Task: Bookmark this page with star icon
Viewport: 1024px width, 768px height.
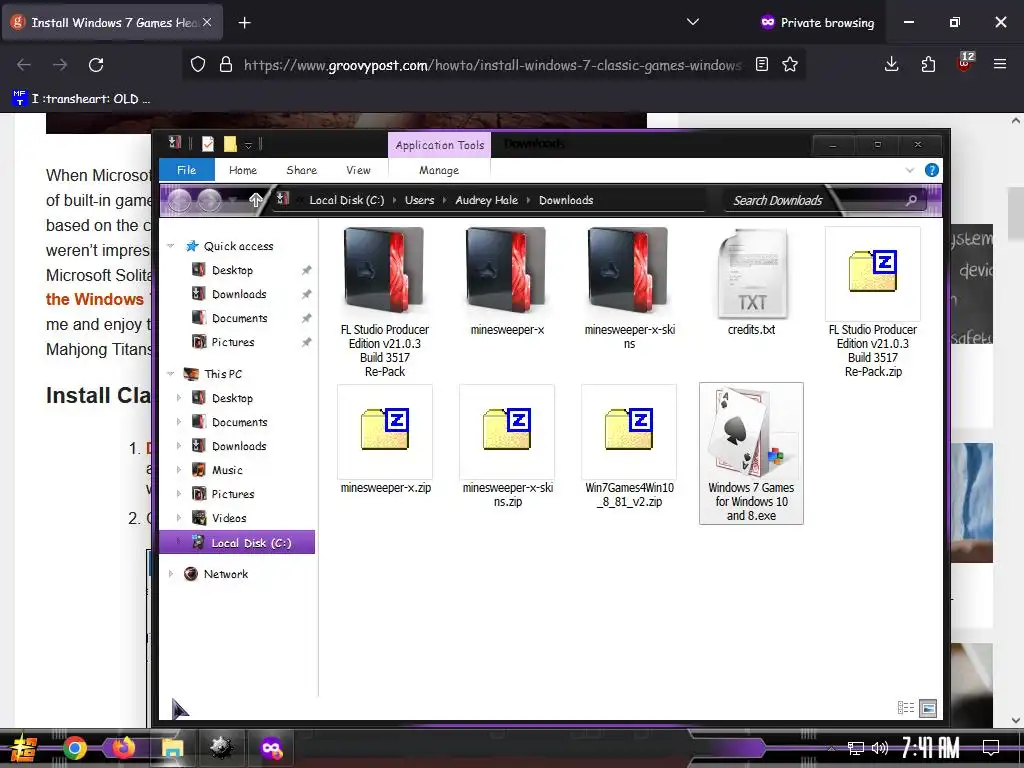Action: pyautogui.click(x=790, y=64)
